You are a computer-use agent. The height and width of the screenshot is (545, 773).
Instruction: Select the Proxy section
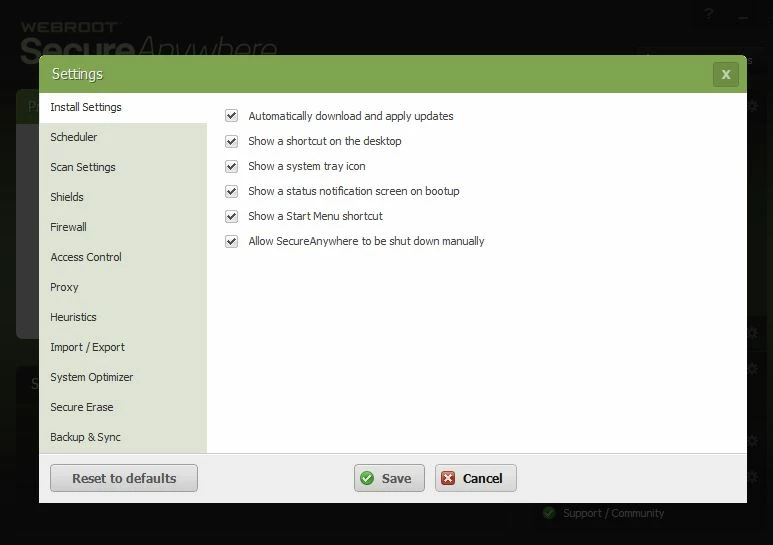pos(123,287)
